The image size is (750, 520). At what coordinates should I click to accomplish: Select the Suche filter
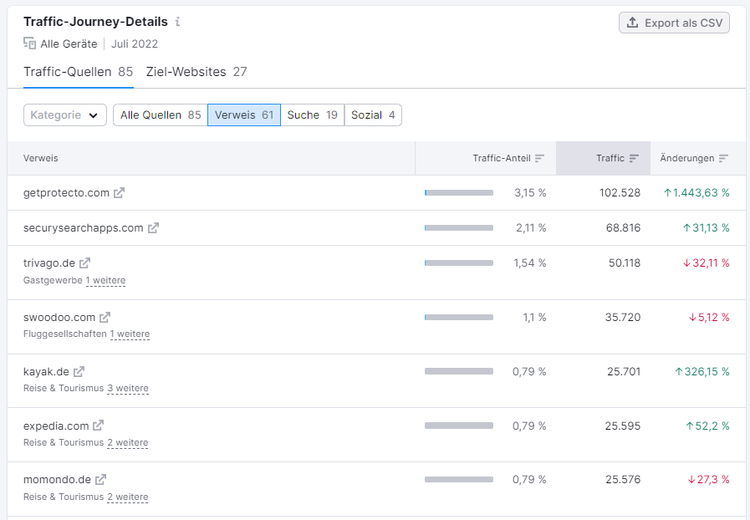click(x=312, y=115)
